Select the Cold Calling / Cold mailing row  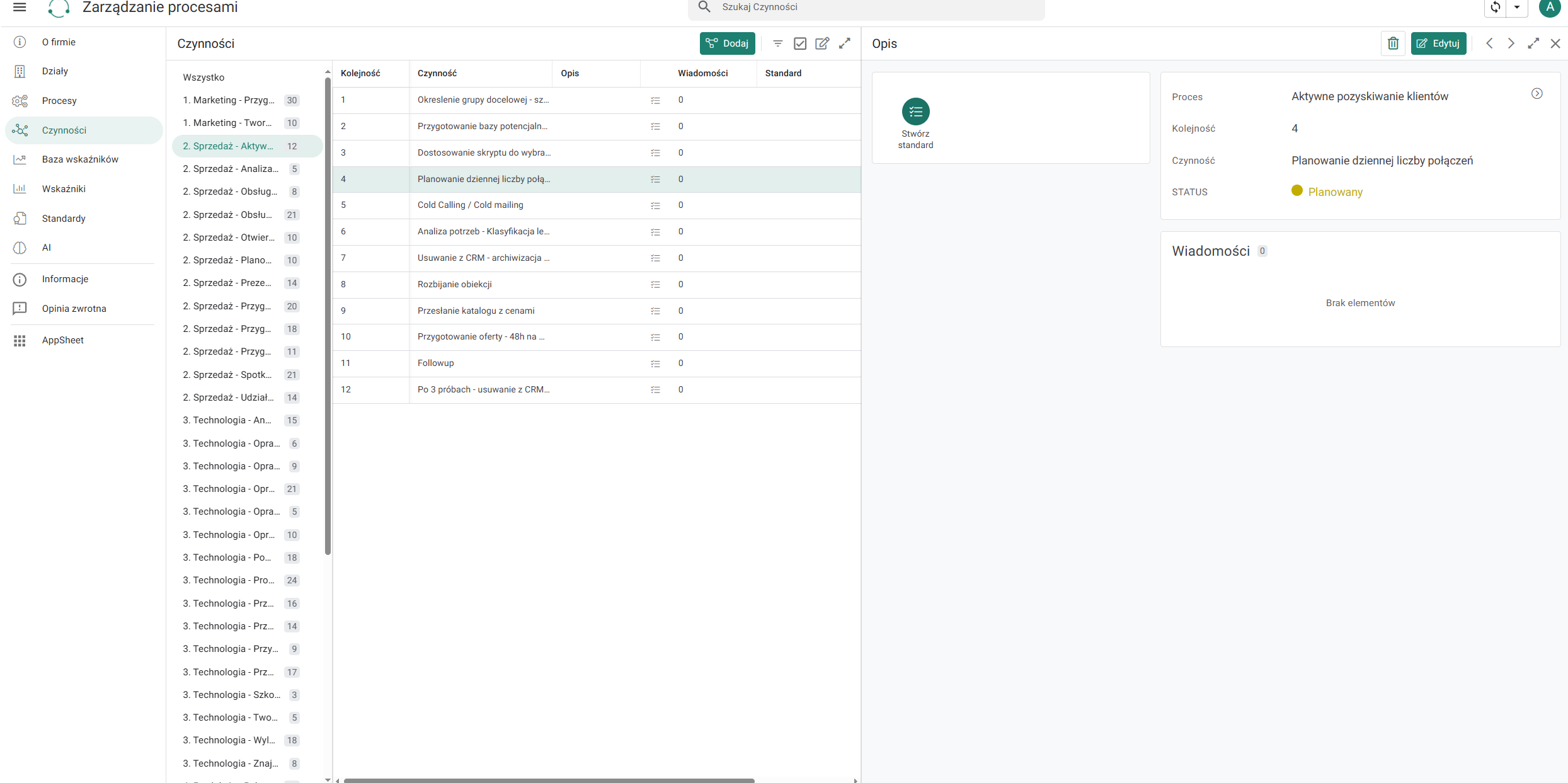pyautogui.click(x=596, y=205)
